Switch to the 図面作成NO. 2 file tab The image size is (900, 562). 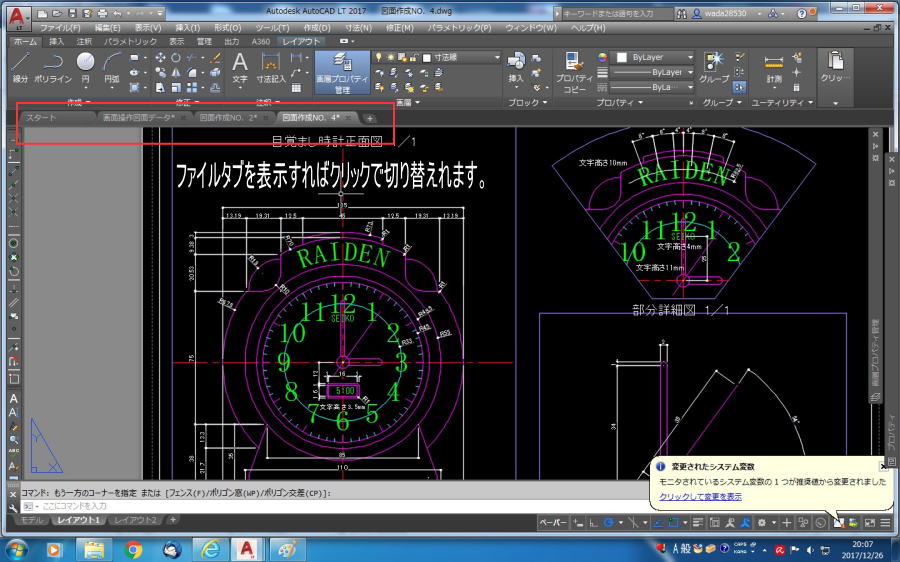click(x=228, y=117)
